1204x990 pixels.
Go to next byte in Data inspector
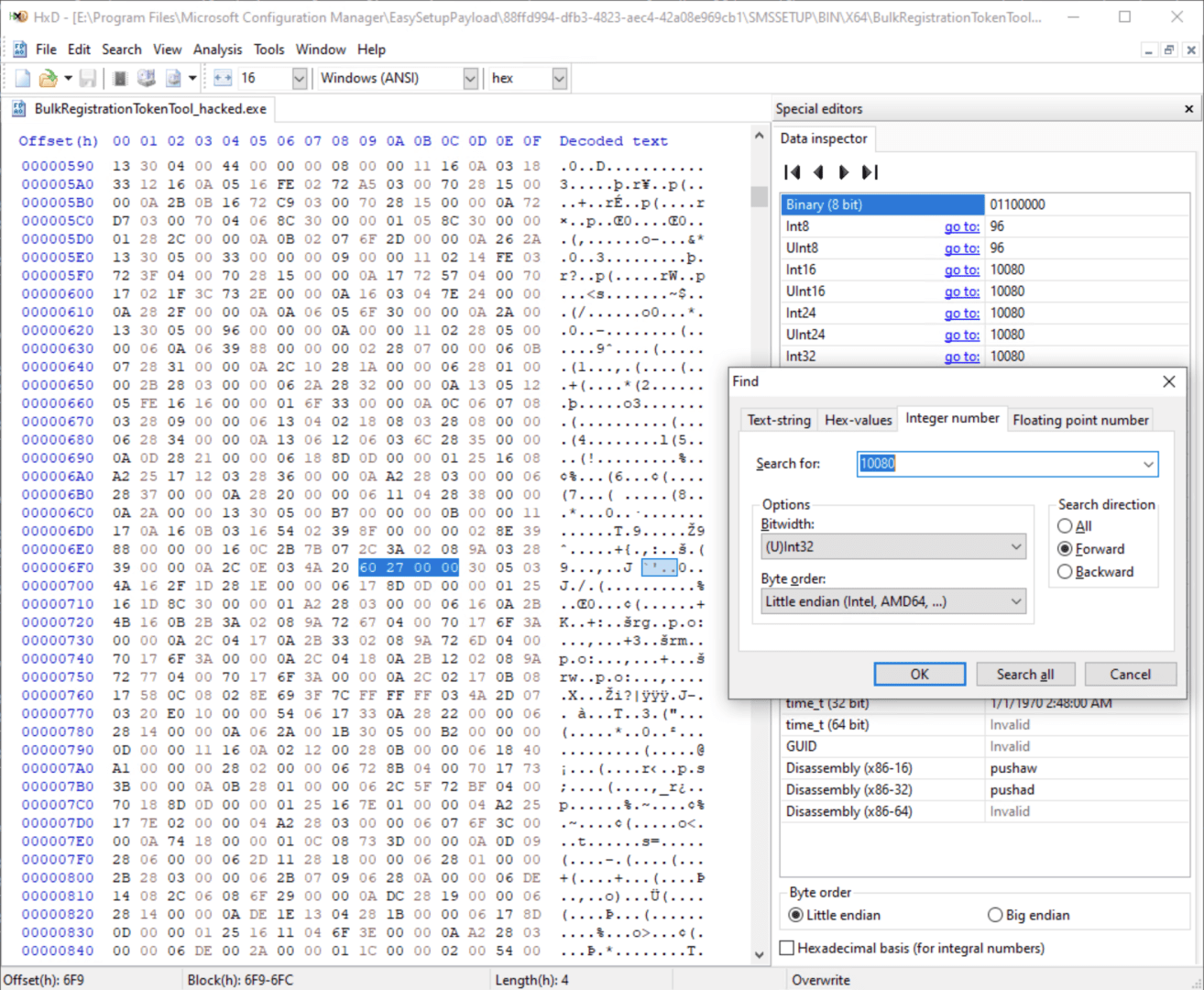click(844, 172)
